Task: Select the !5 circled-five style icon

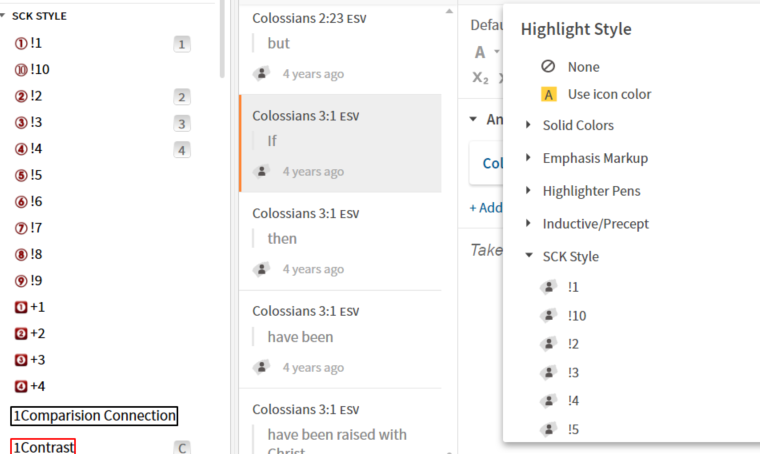Action: (x=21, y=175)
